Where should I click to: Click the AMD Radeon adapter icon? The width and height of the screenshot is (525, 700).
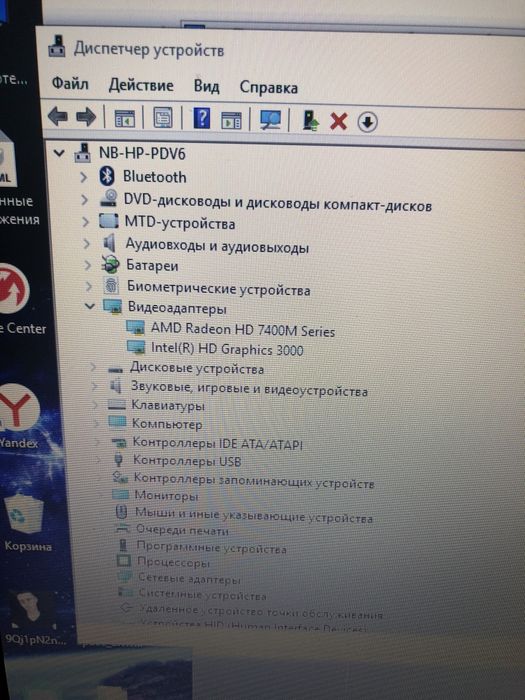click(x=135, y=327)
